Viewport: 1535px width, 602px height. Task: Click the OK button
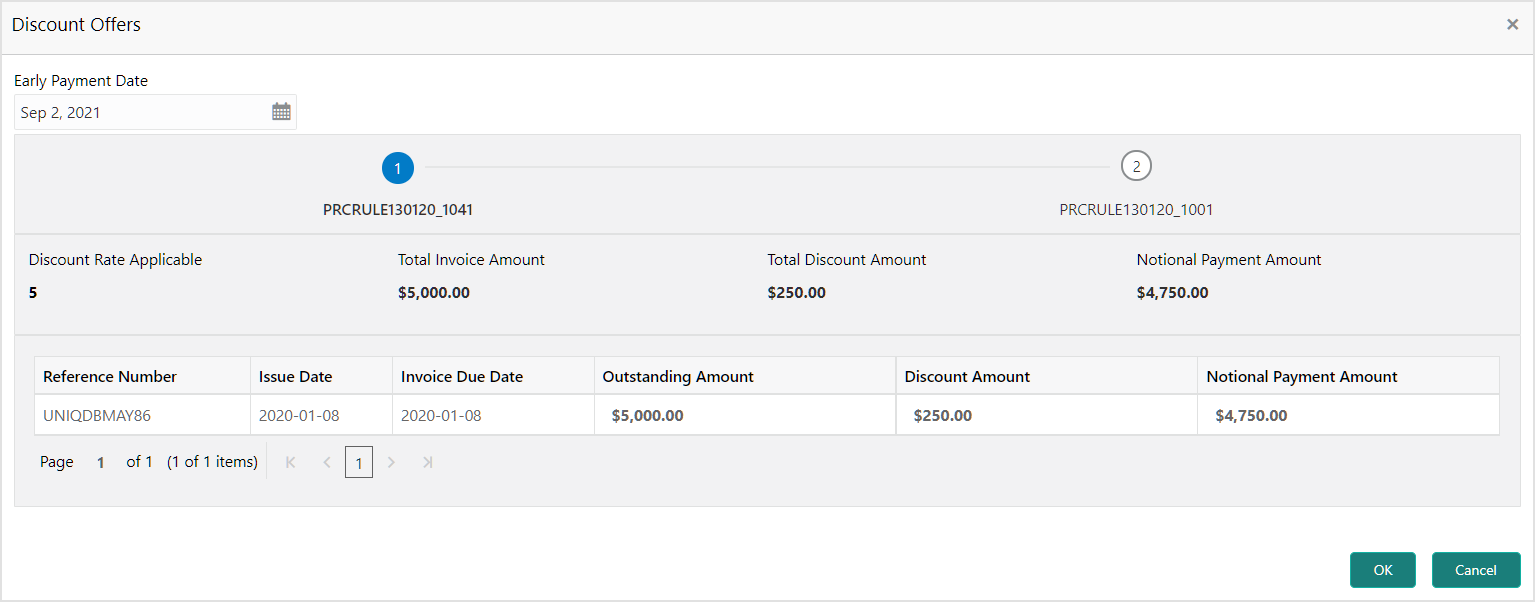tap(1382, 570)
